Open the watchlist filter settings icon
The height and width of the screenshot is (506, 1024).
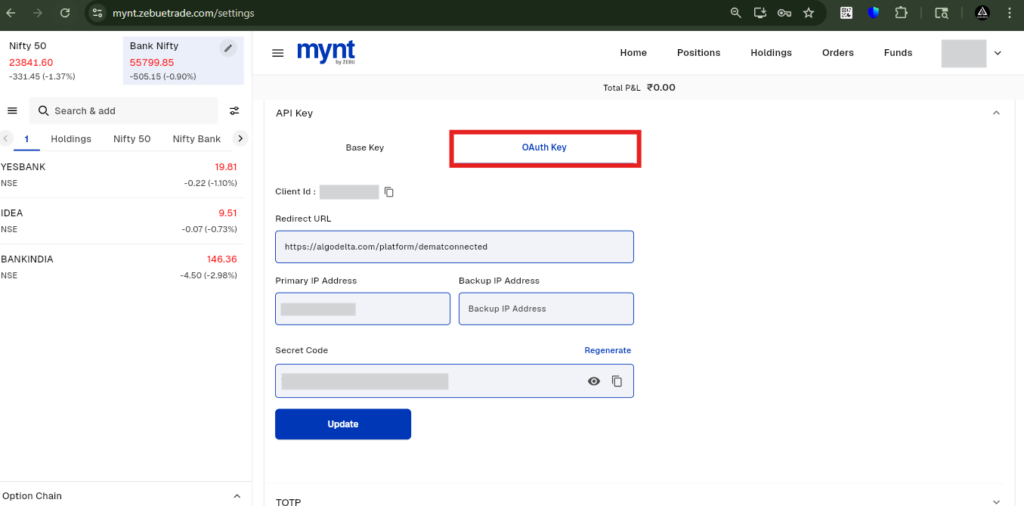click(x=234, y=111)
